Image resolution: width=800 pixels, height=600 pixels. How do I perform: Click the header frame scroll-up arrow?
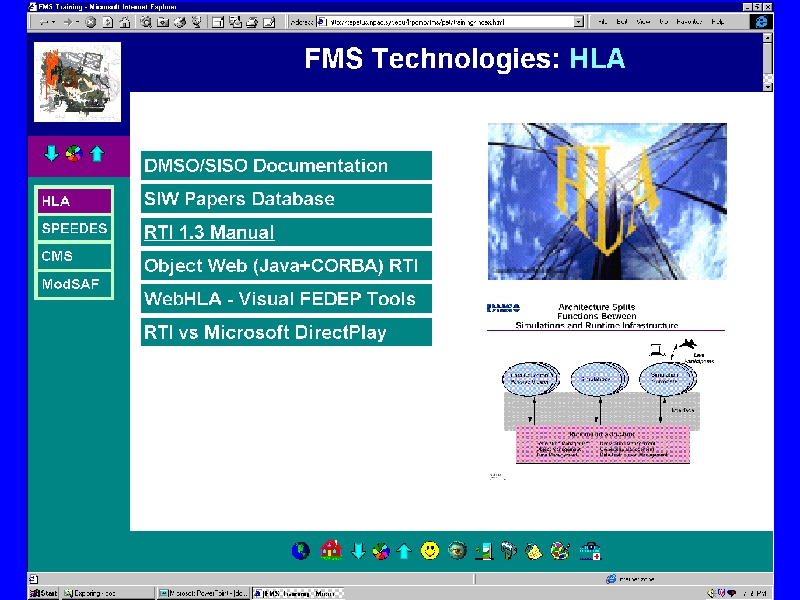pos(768,37)
